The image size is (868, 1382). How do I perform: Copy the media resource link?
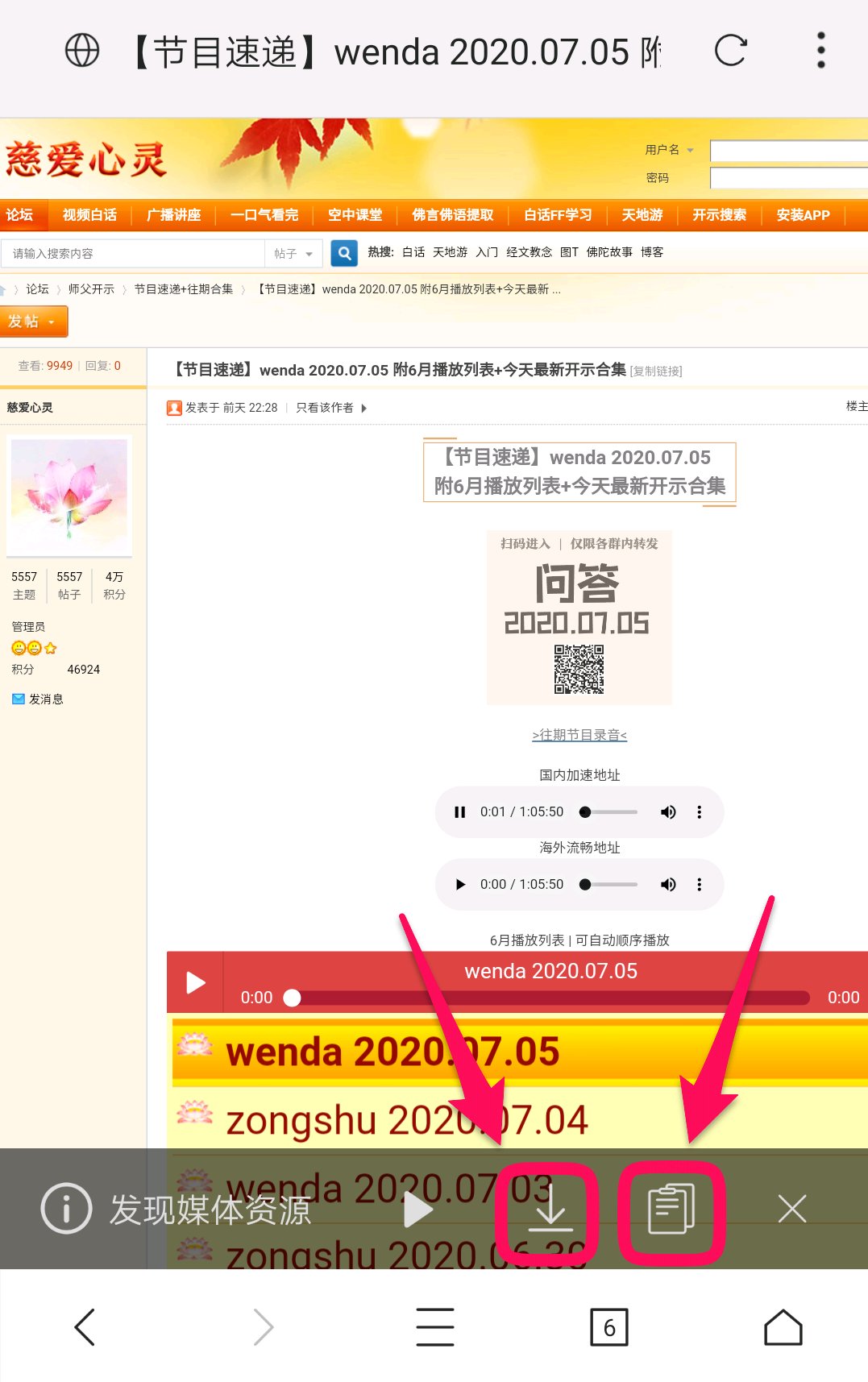tap(671, 1208)
